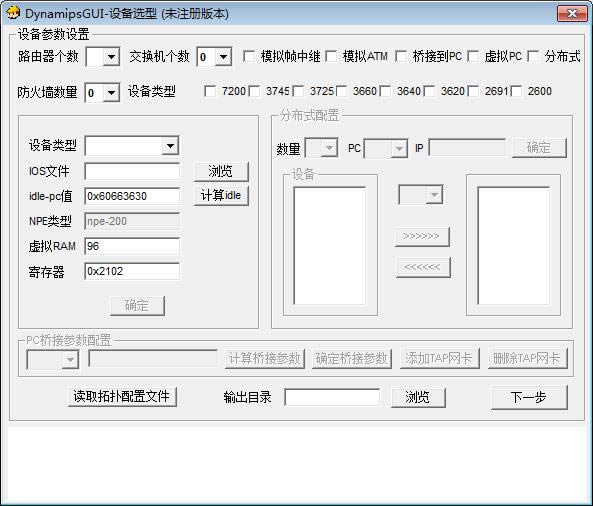Open the small dropdown between the device lists

pos(421,195)
